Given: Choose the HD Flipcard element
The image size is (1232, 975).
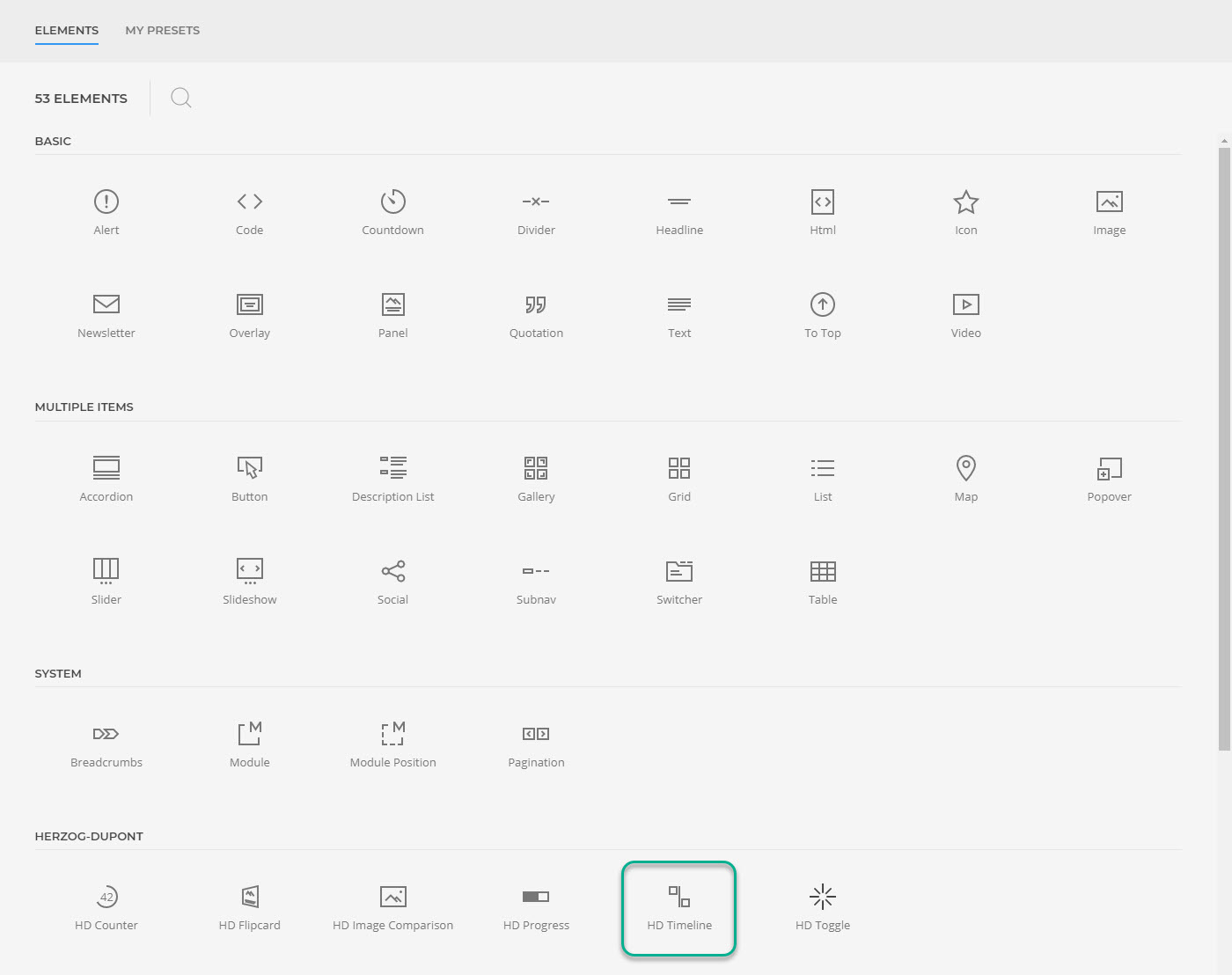Looking at the screenshot, I should (x=250, y=908).
